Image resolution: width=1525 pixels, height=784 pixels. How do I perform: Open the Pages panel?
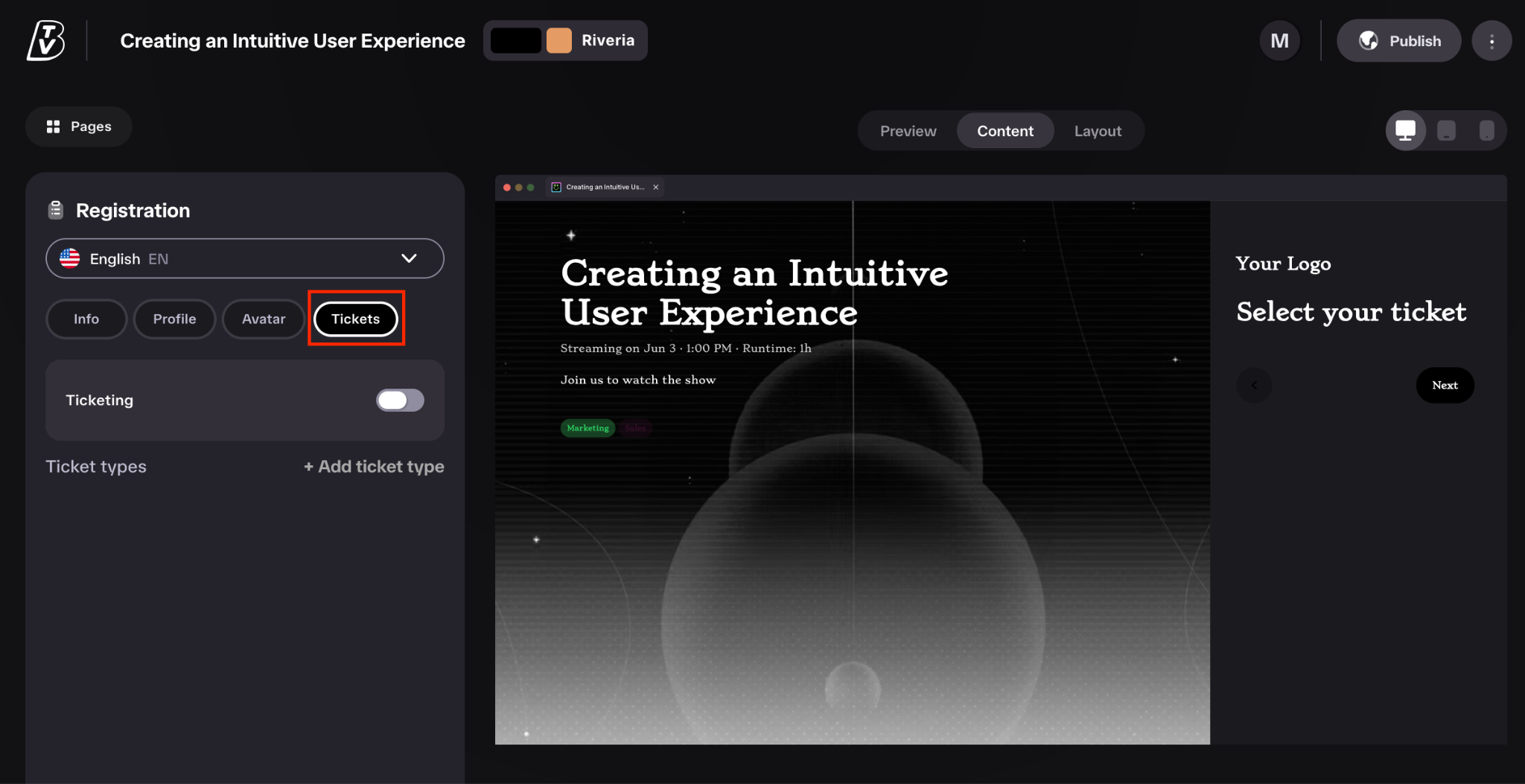click(79, 127)
